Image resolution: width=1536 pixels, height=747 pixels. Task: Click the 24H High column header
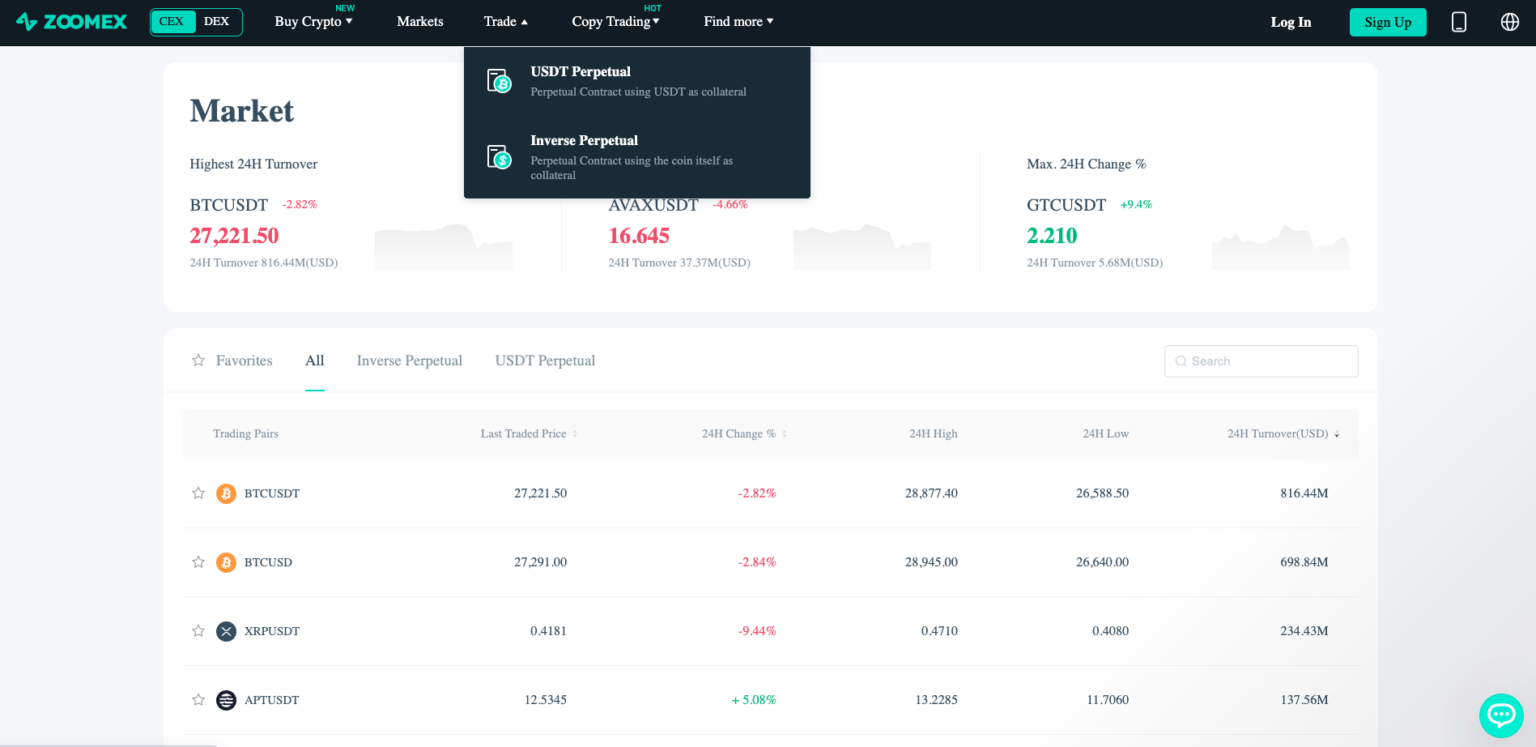933,434
